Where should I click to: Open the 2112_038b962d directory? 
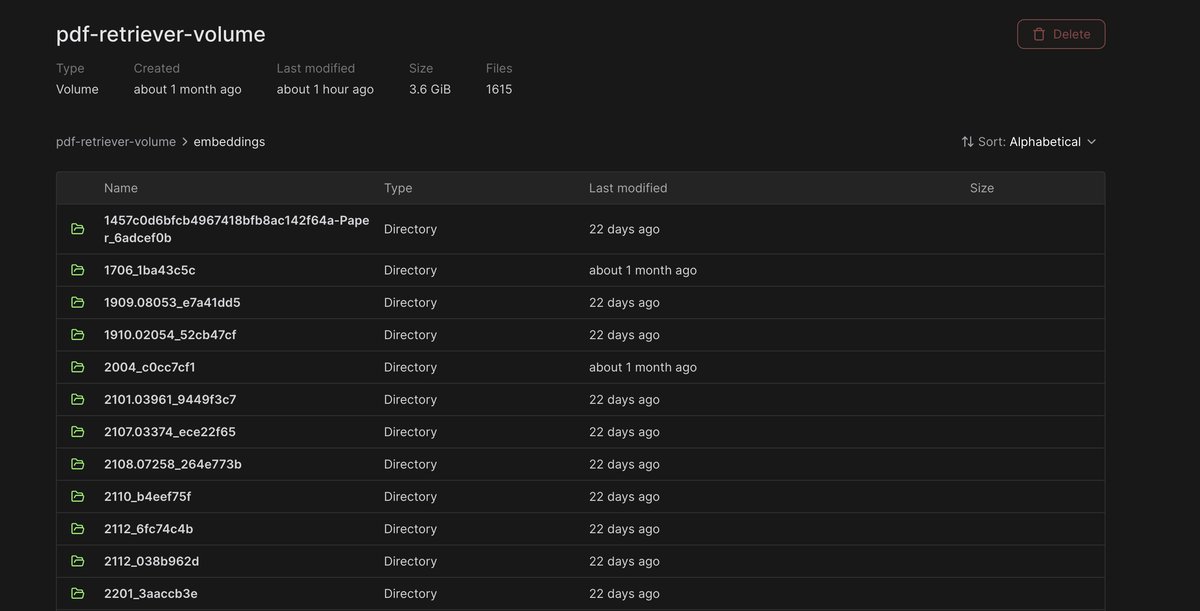click(x=151, y=561)
